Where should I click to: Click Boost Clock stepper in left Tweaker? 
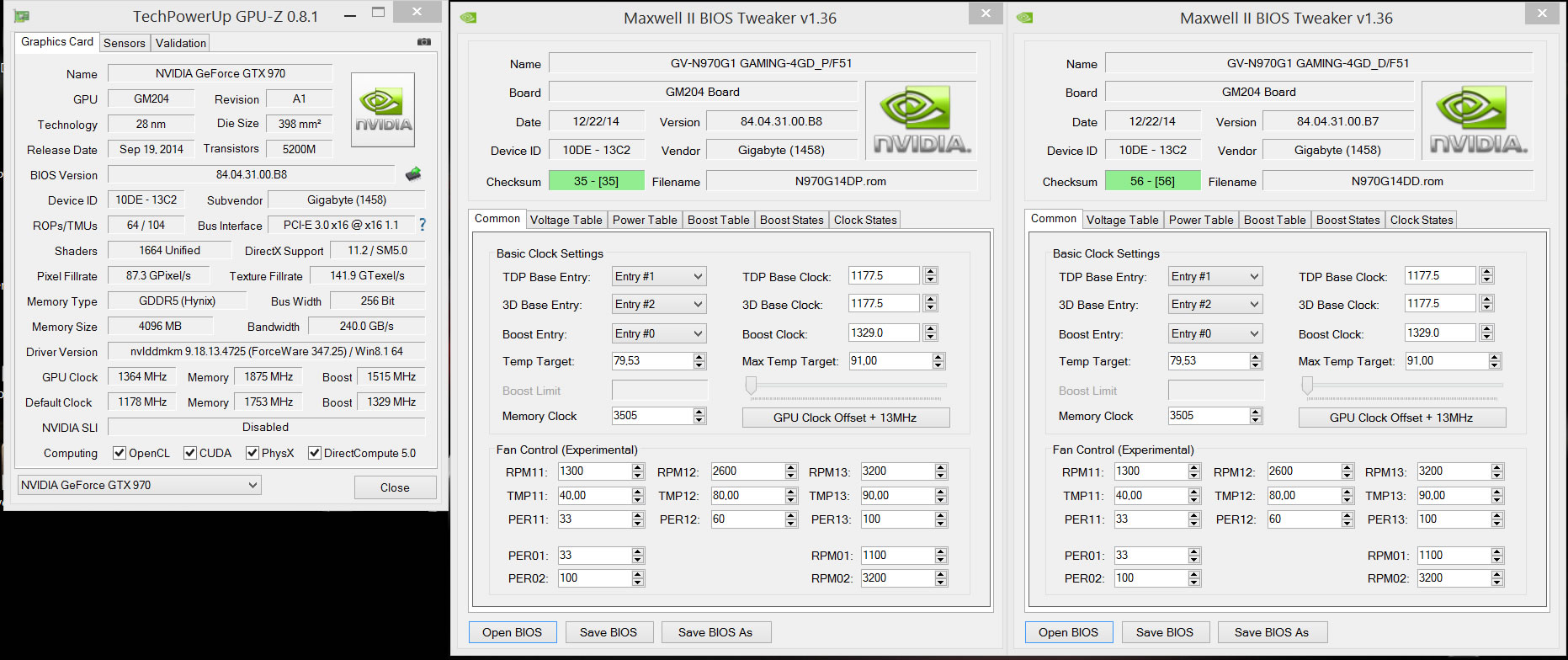[x=930, y=333]
